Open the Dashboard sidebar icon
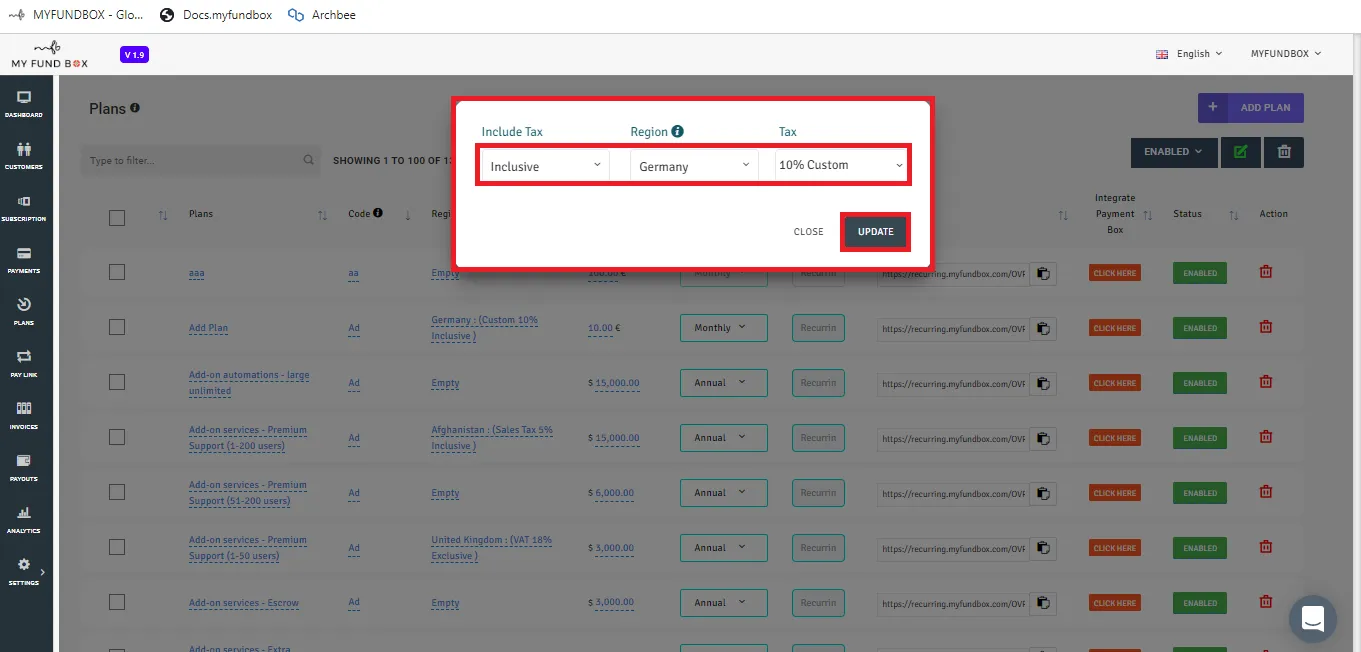 (x=24, y=97)
